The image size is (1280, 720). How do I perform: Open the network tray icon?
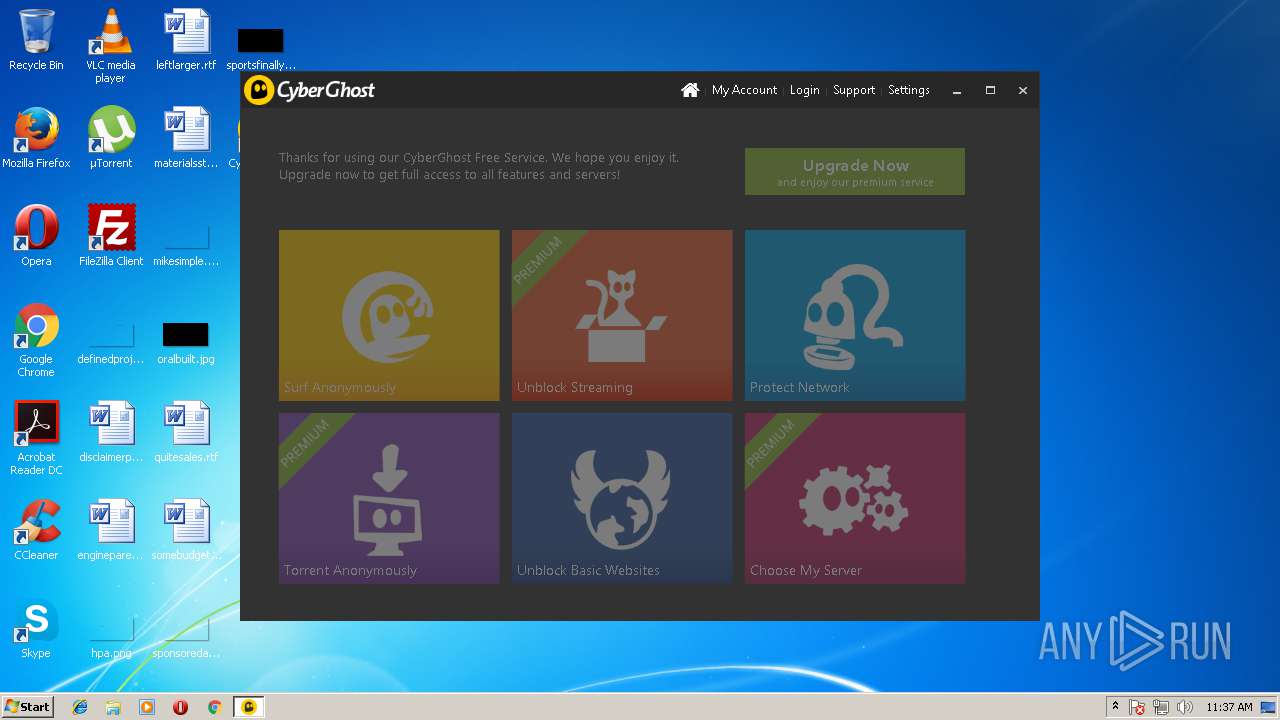[x=1161, y=707]
